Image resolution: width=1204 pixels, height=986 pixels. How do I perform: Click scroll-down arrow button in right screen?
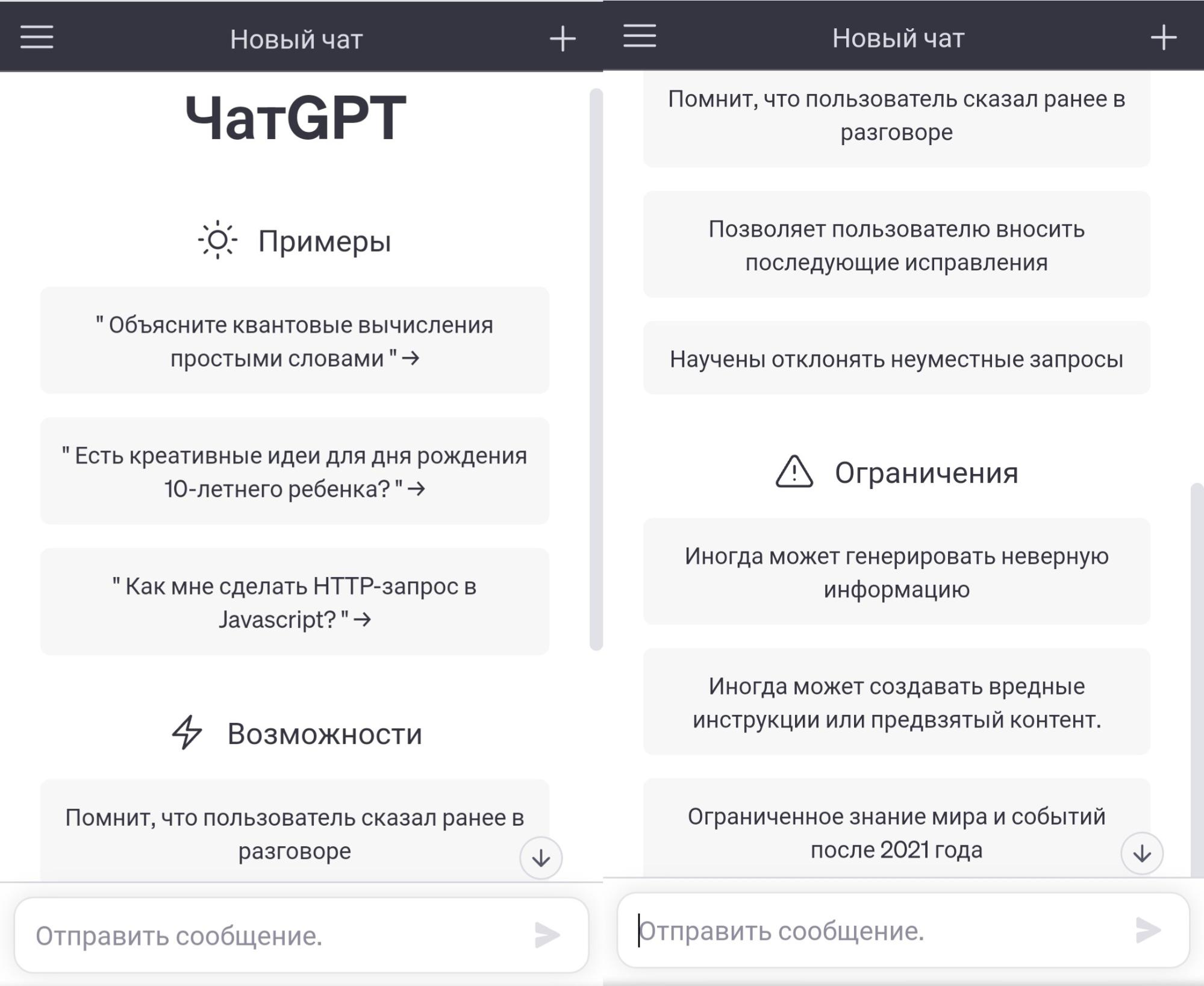click(1142, 853)
